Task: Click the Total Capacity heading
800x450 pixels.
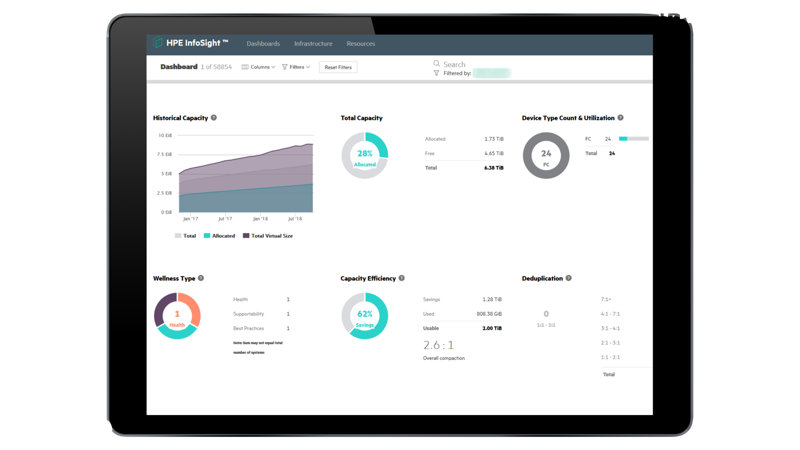Action: point(361,118)
